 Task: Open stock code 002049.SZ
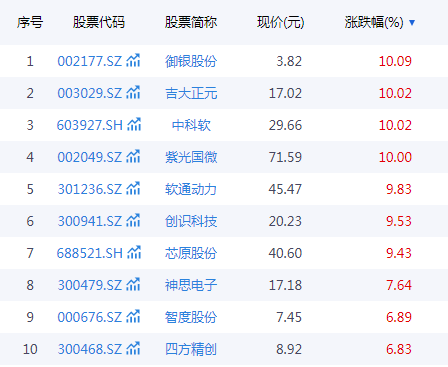(x=90, y=157)
